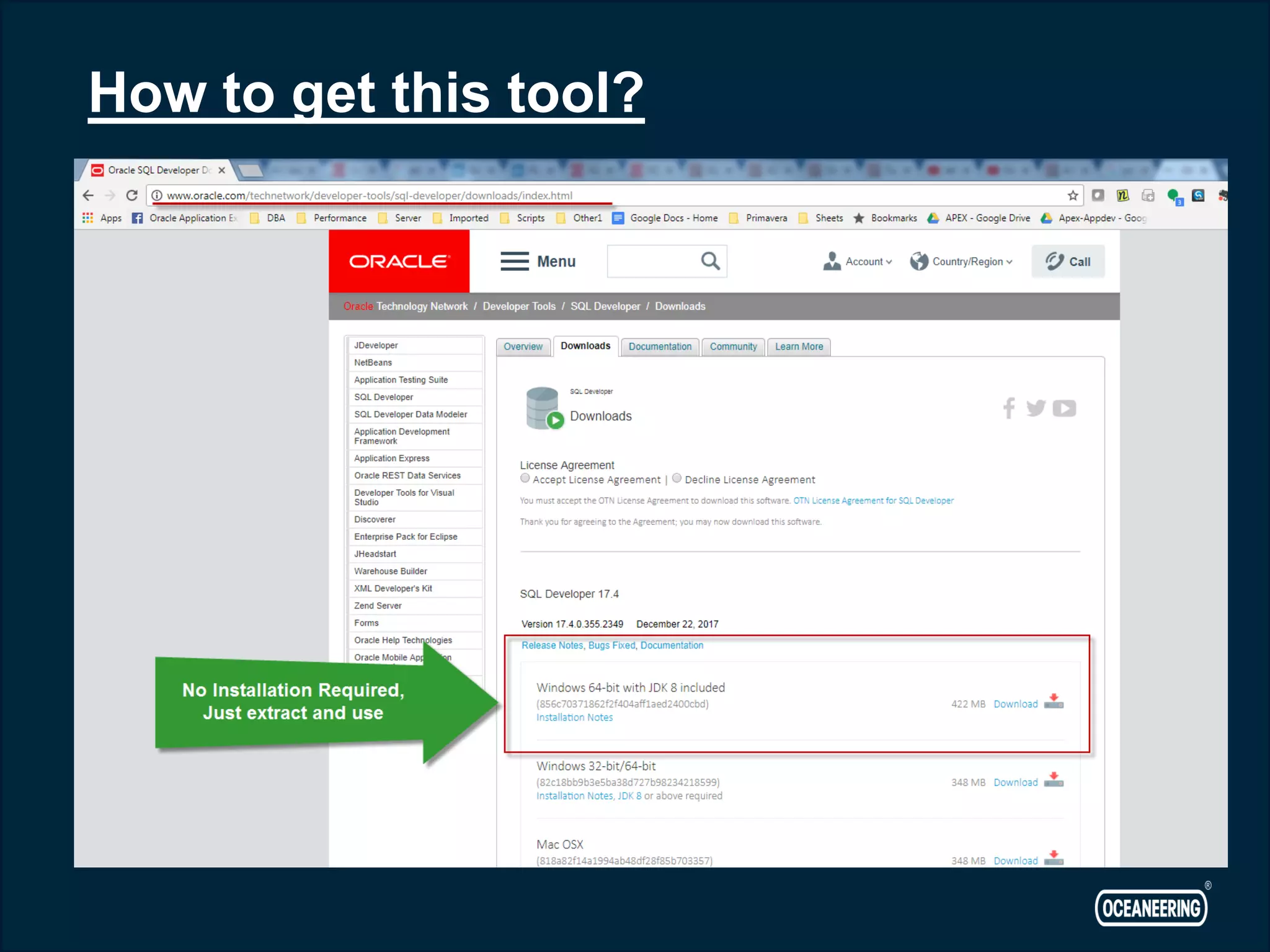Reload the page with the refresh icon
Viewport: 1270px width, 952px height.
point(132,195)
